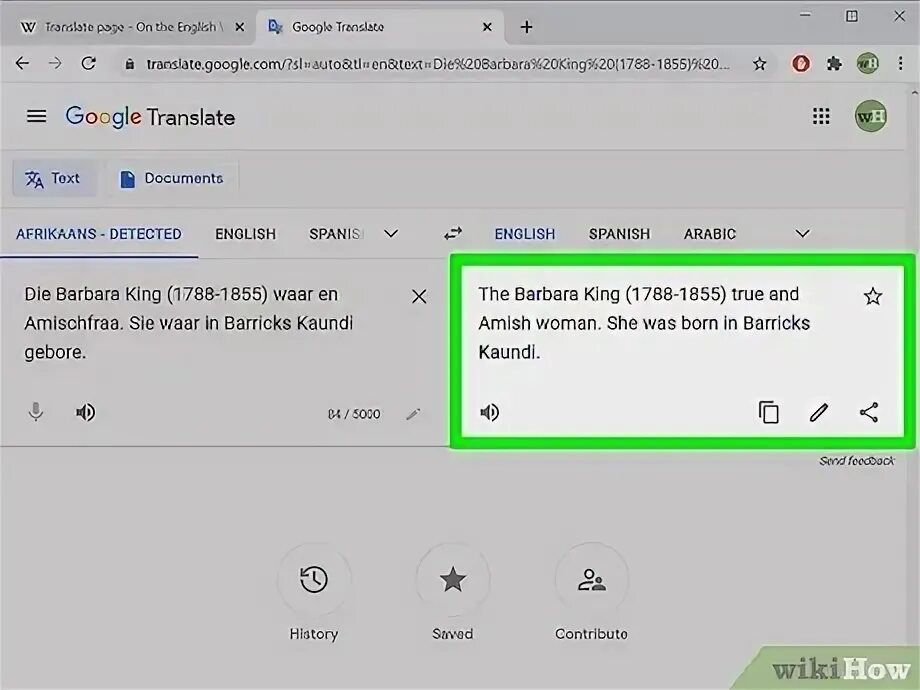
Task: Open the red browser extension icon
Action: (801, 63)
